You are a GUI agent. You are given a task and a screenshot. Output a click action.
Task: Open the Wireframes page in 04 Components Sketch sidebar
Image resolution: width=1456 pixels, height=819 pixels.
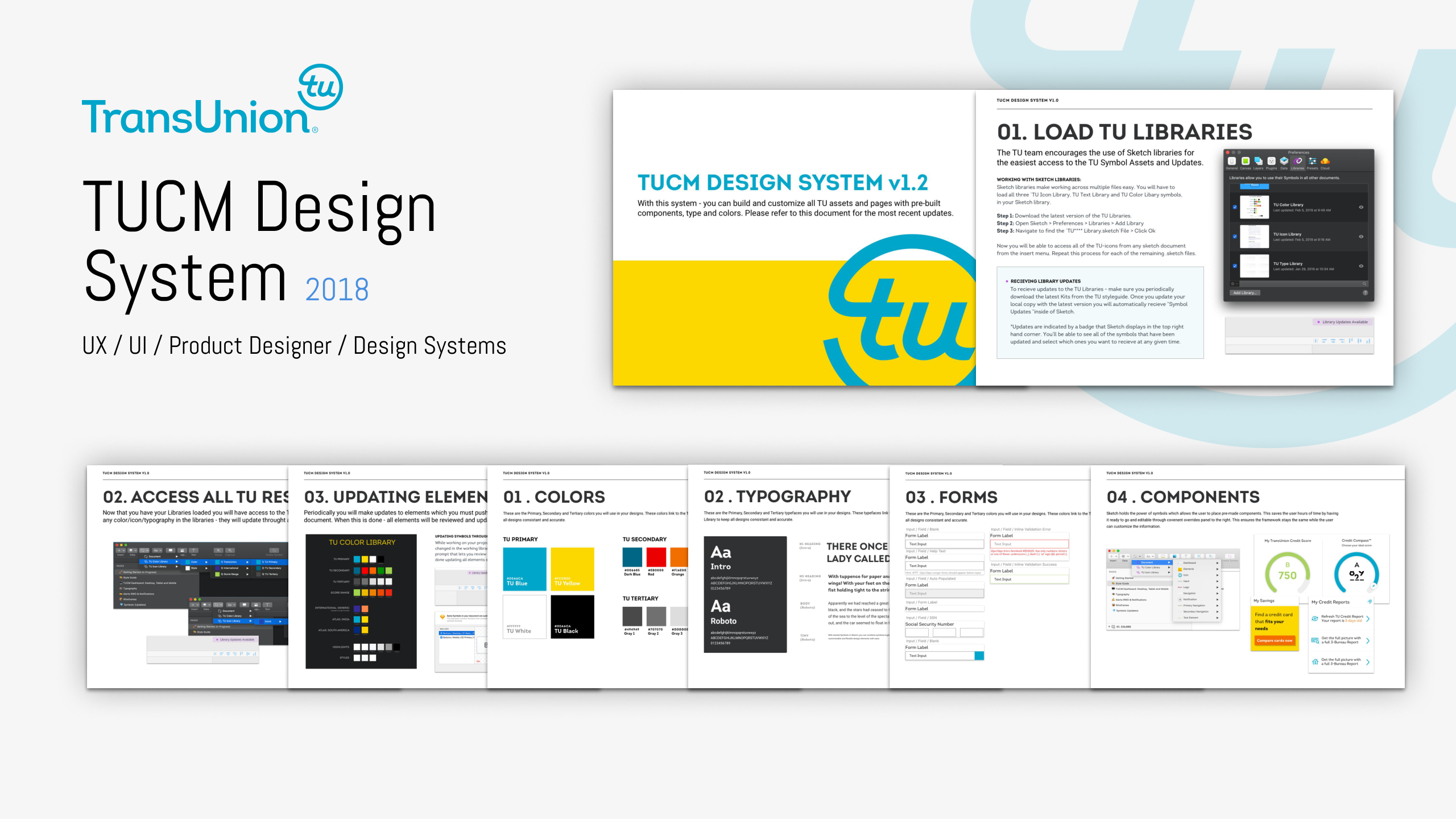coord(1120,605)
